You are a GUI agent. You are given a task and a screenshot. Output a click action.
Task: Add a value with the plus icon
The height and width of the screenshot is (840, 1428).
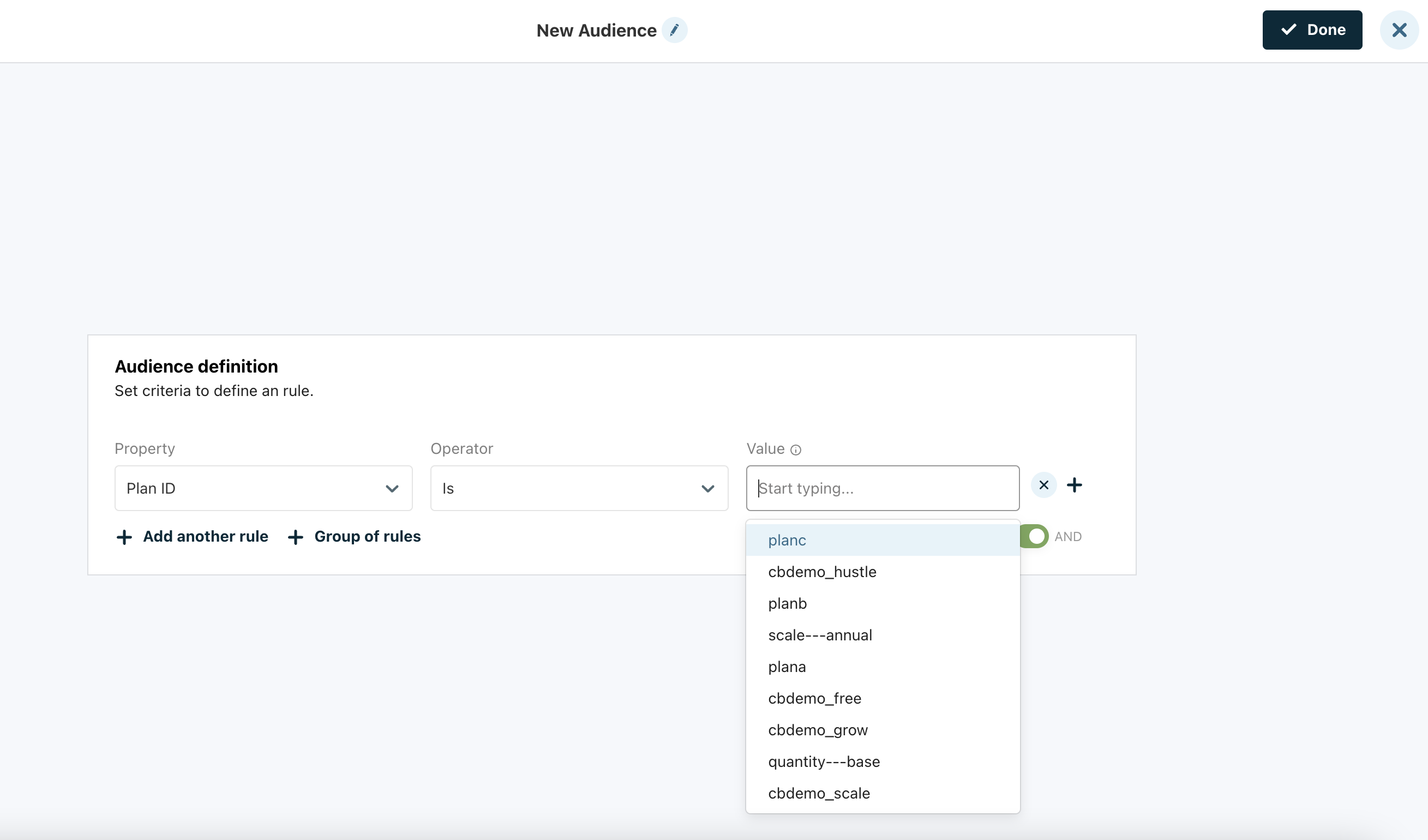click(1074, 485)
